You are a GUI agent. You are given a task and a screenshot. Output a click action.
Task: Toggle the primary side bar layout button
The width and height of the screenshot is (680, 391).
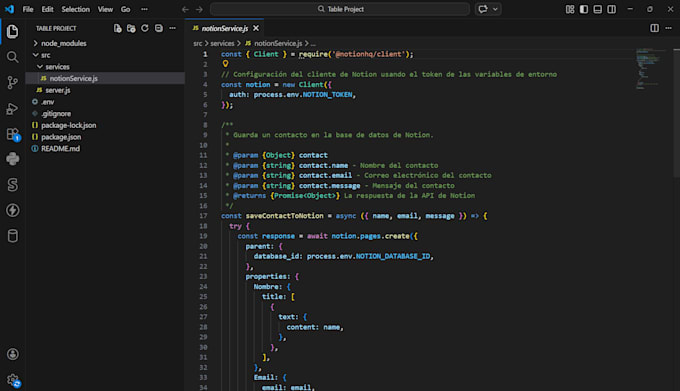[584, 9]
